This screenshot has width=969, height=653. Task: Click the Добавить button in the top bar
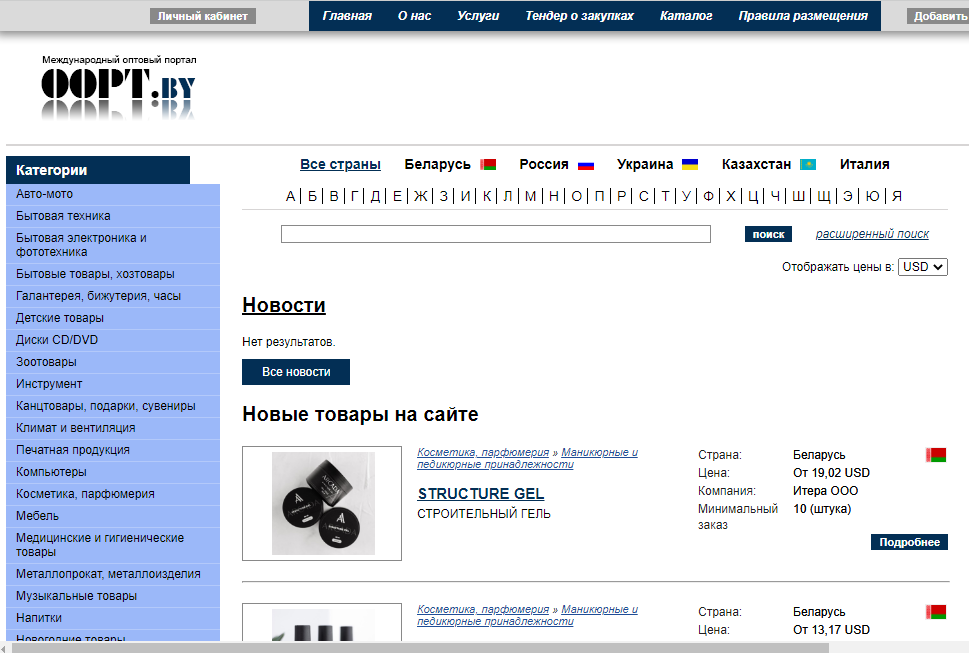point(938,16)
